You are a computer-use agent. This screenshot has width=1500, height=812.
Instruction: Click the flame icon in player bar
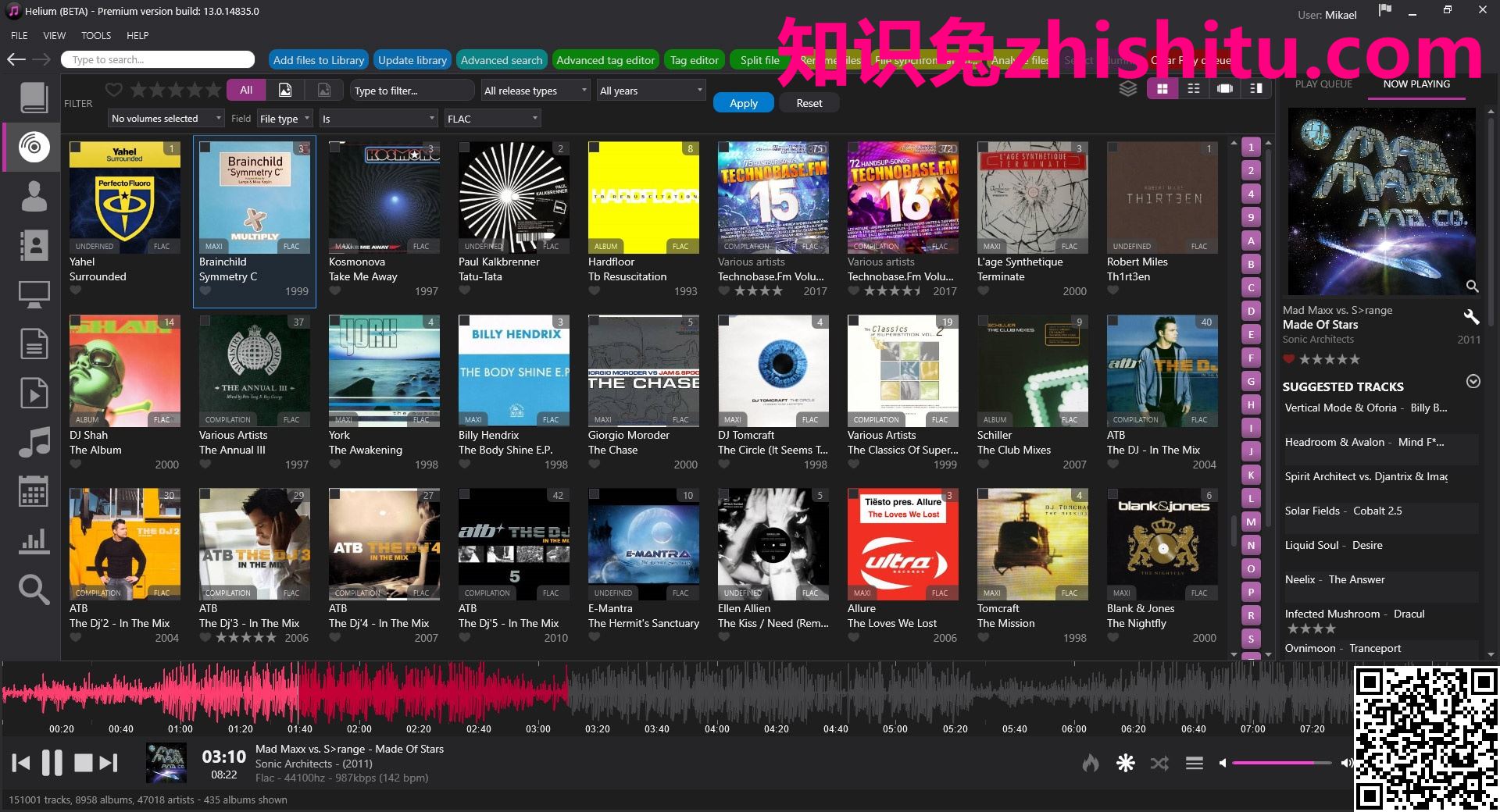click(x=1090, y=763)
